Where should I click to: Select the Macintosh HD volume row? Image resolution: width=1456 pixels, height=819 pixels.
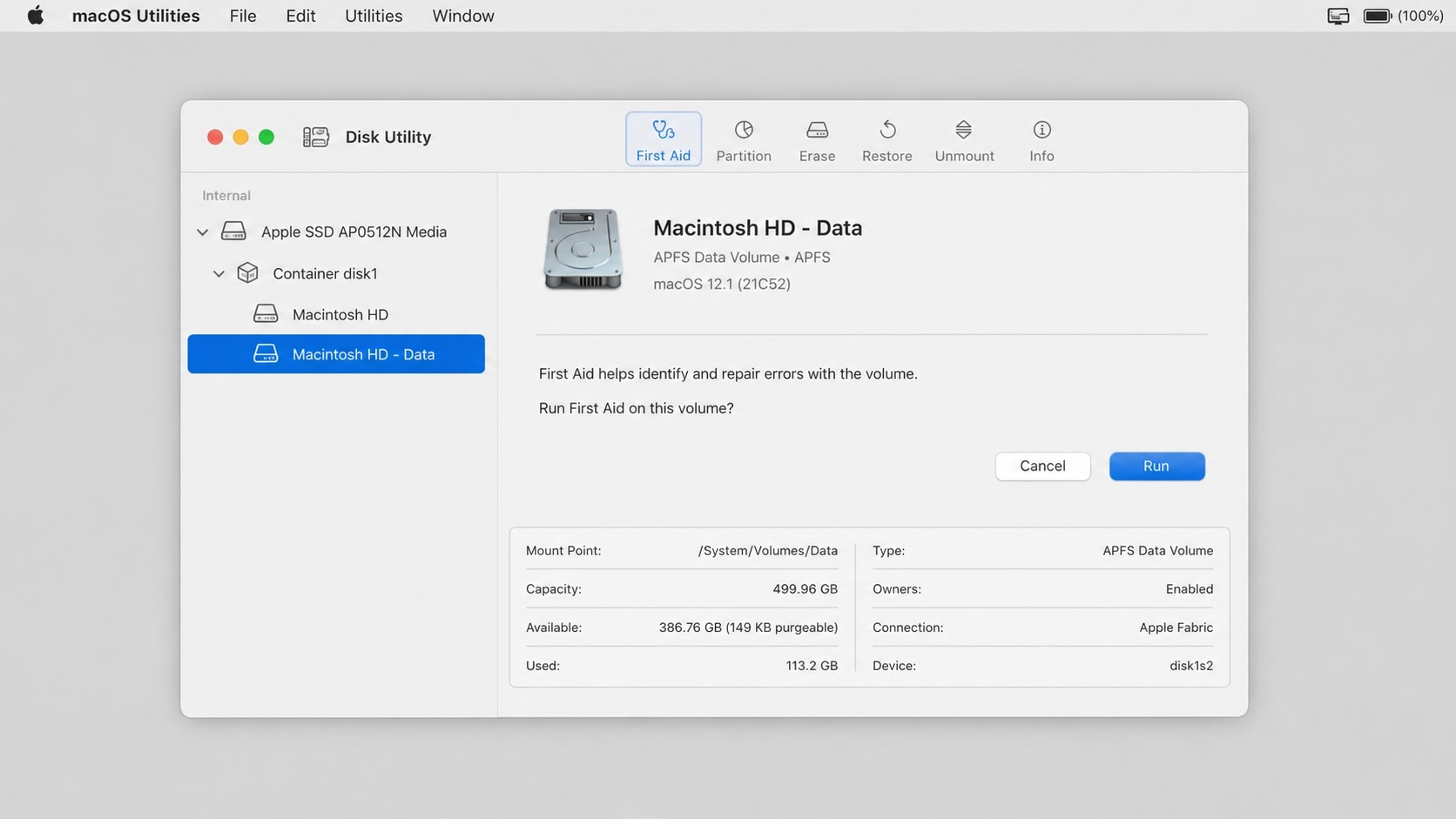[336, 314]
